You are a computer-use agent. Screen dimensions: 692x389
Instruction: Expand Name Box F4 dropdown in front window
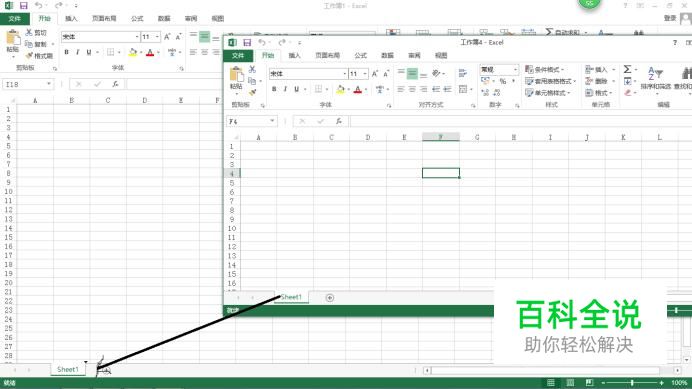point(272,121)
